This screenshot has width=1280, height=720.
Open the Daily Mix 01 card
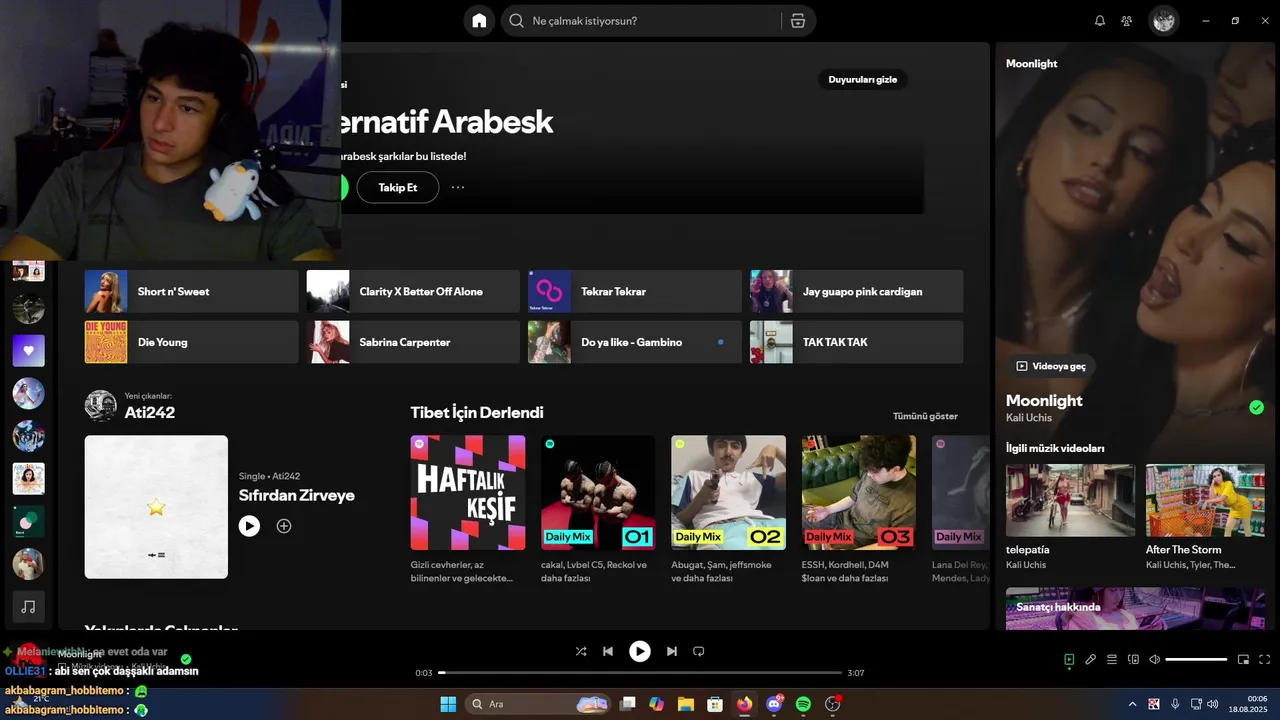click(598, 509)
